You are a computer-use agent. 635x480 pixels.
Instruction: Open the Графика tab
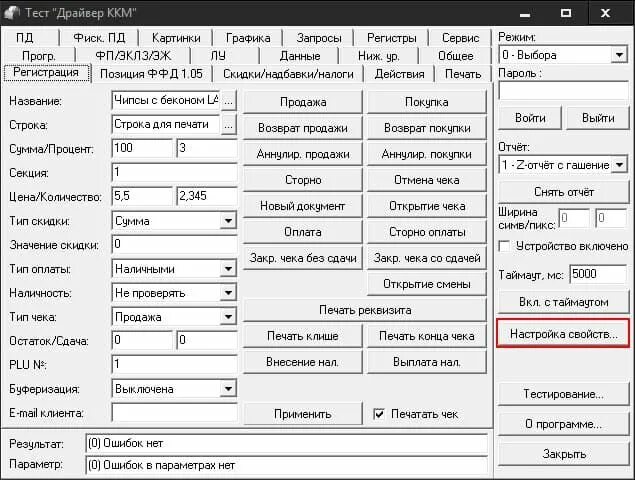pos(248,38)
